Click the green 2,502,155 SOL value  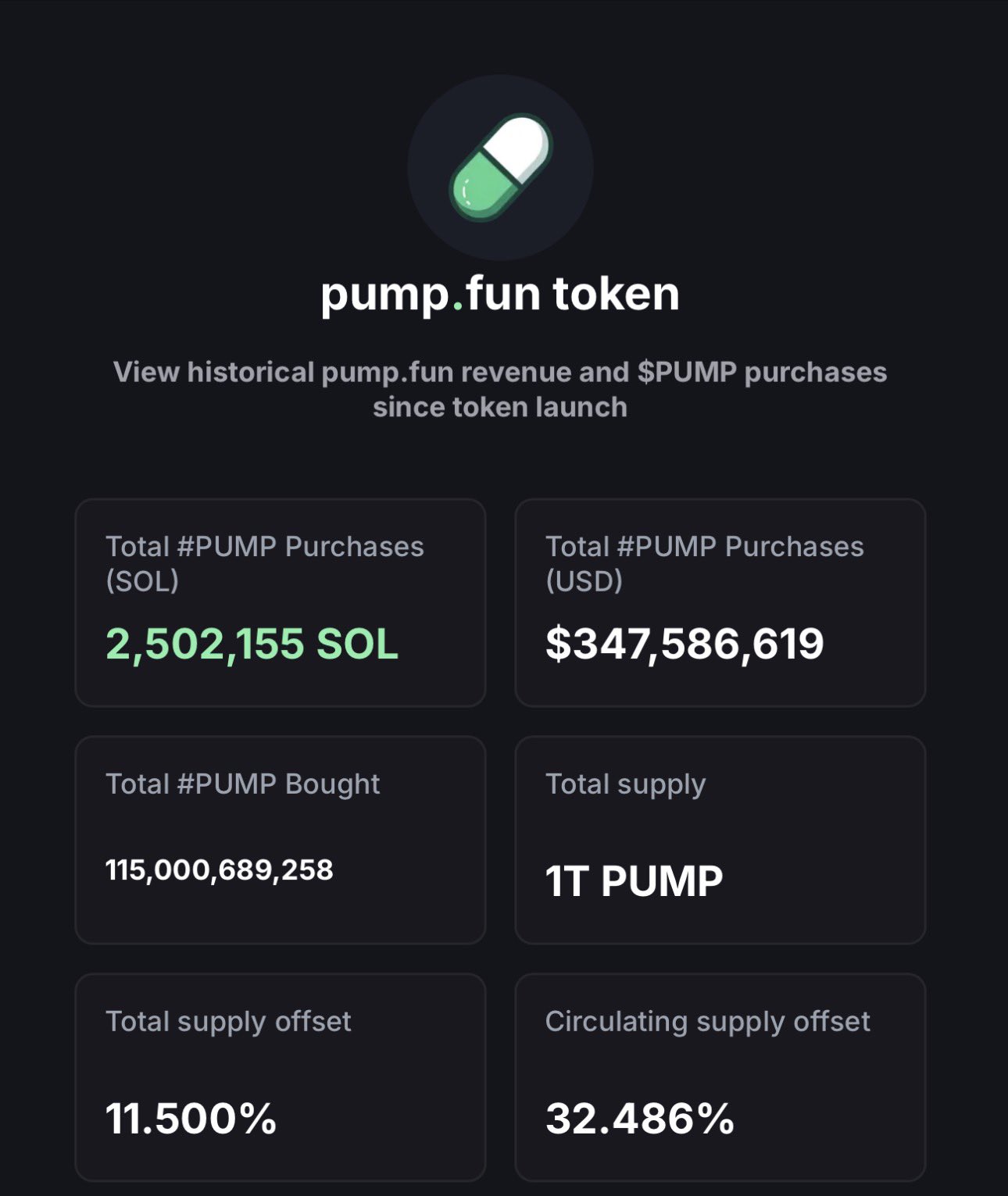[x=252, y=644]
